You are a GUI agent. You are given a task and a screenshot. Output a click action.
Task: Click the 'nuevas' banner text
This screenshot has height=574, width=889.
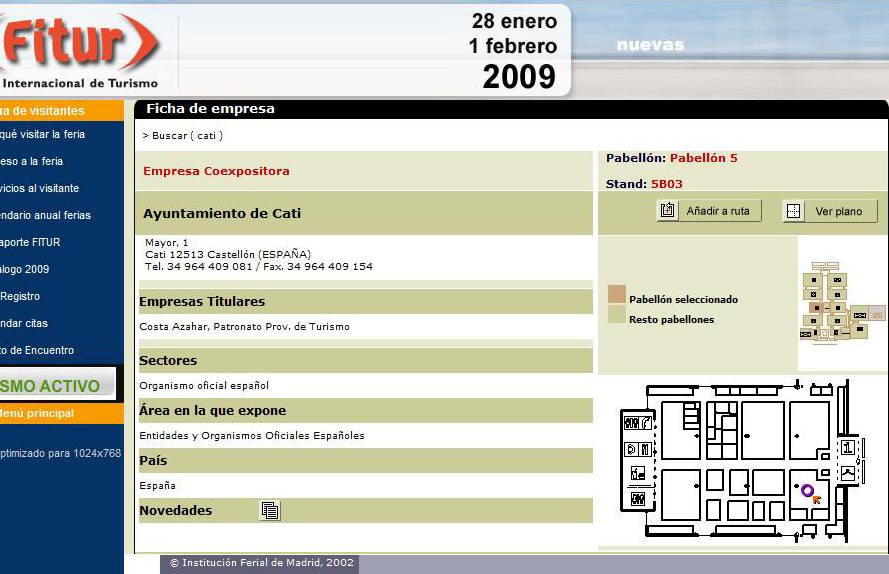(650, 45)
